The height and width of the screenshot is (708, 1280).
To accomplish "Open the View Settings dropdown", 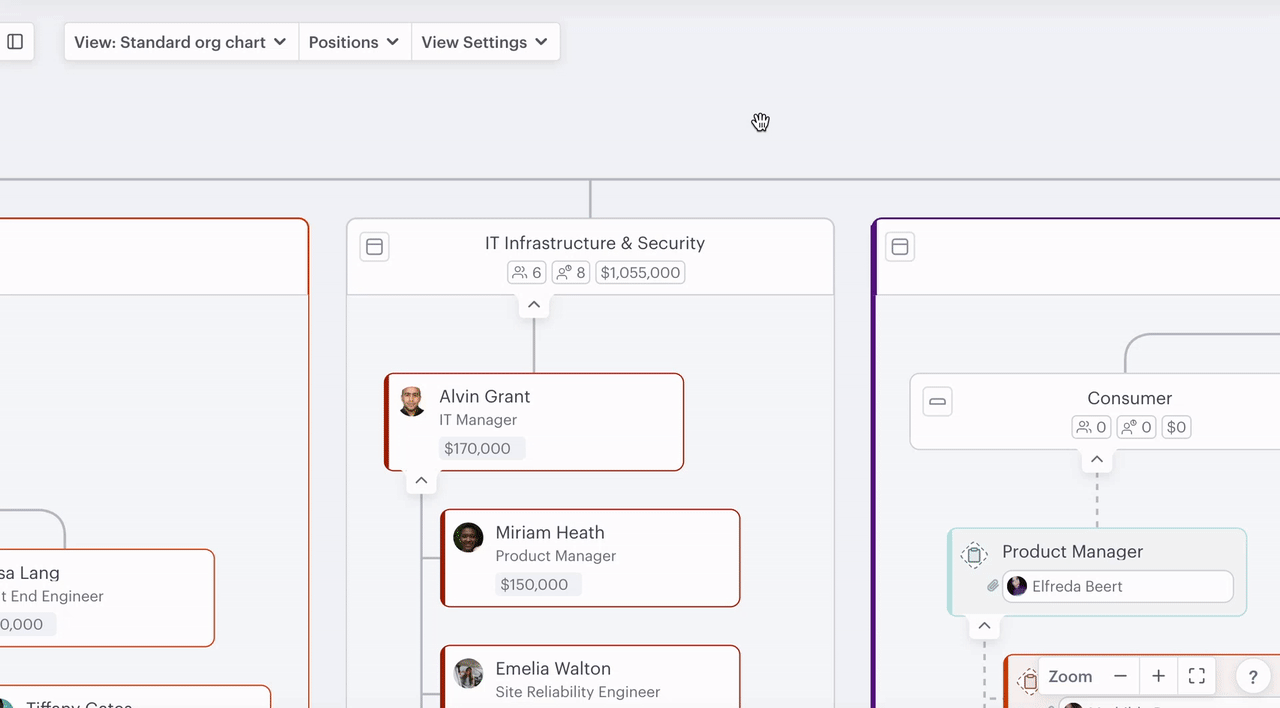I will coord(485,42).
